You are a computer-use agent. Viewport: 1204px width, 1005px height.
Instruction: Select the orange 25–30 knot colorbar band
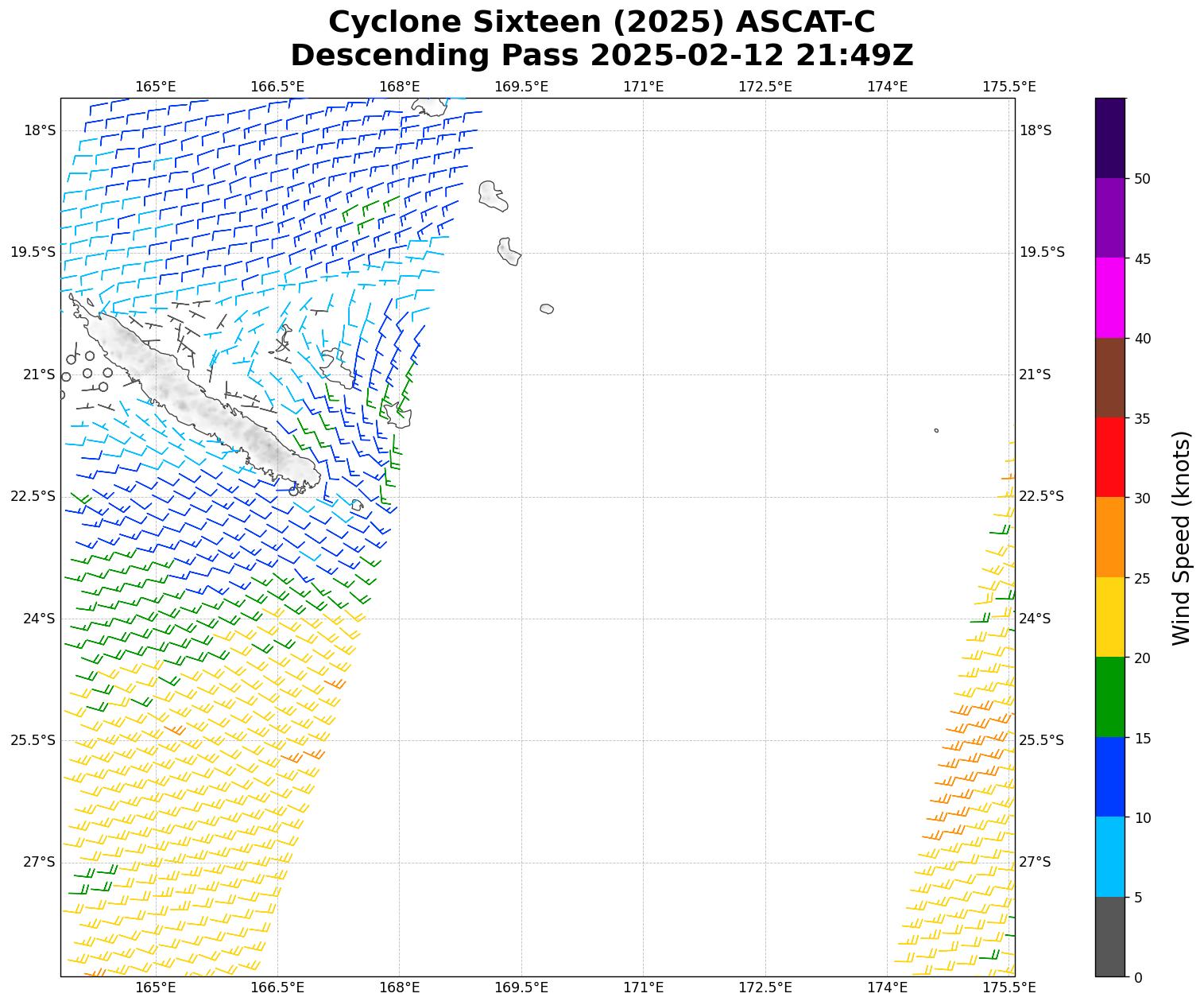click(1109, 537)
